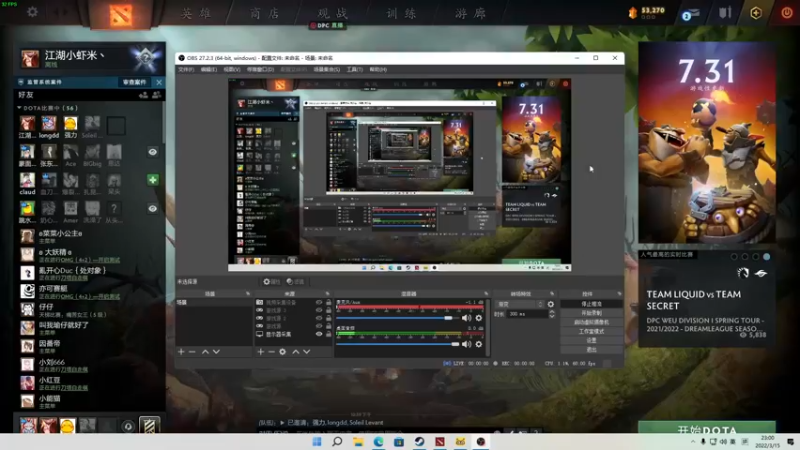Click 停止推流 stop streaming button
800x450 pixels.
click(591, 304)
